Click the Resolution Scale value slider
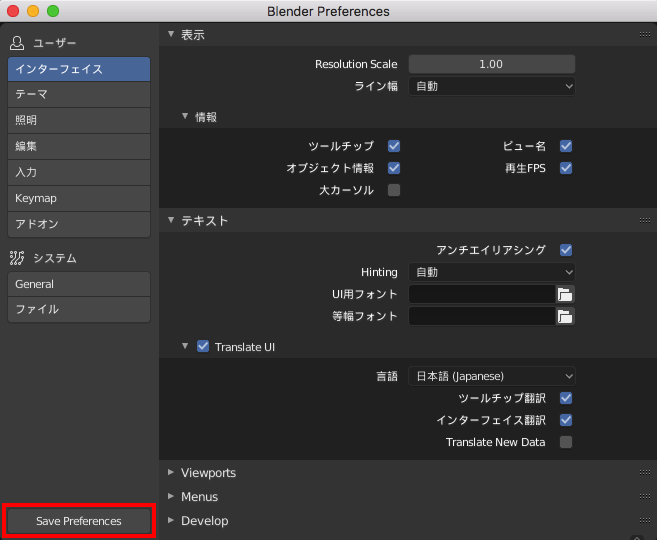This screenshot has width=657, height=540. (492, 64)
